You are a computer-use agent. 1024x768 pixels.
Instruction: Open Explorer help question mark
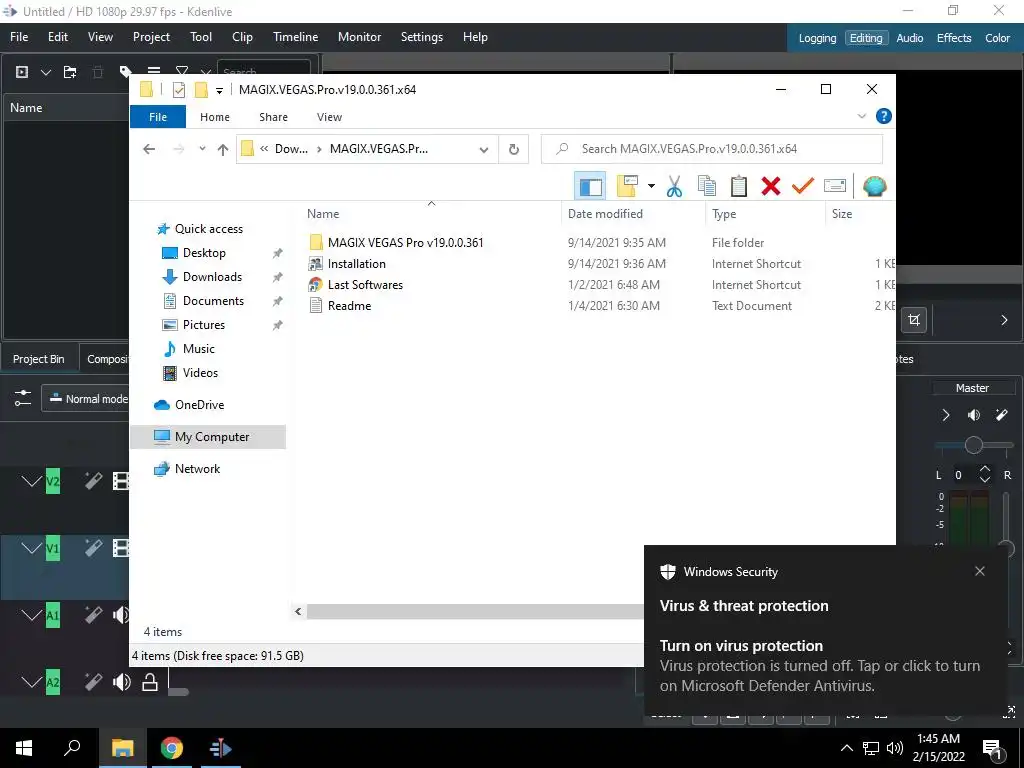883,116
